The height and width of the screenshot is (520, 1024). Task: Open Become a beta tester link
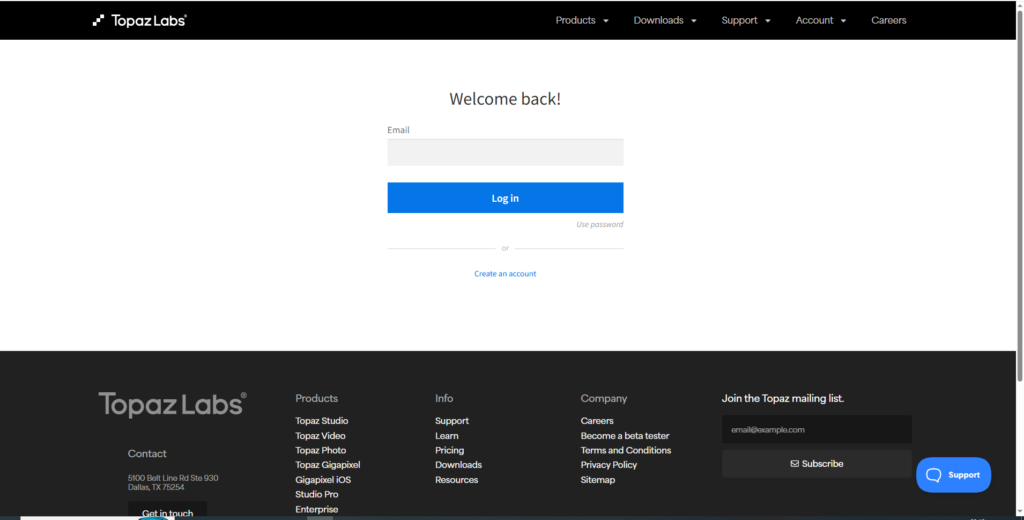click(624, 436)
